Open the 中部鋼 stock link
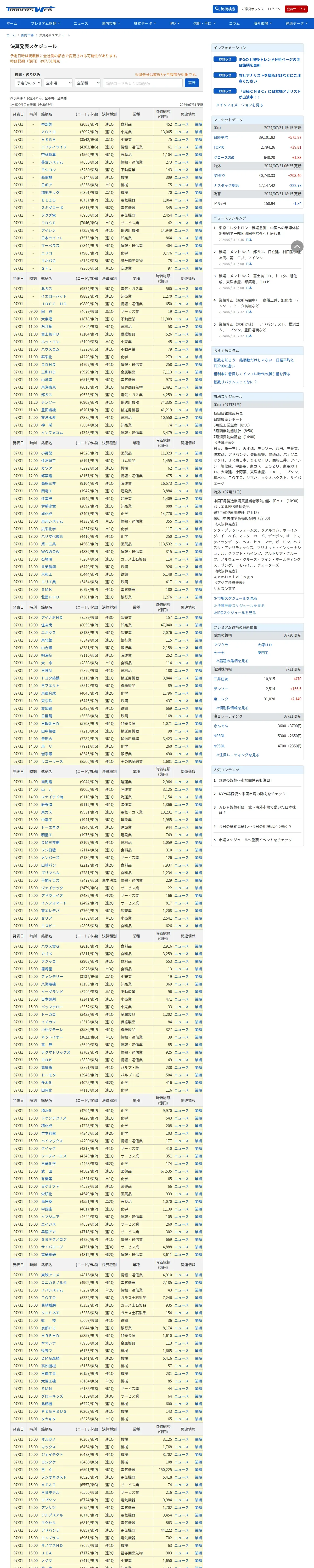 [x=46, y=124]
